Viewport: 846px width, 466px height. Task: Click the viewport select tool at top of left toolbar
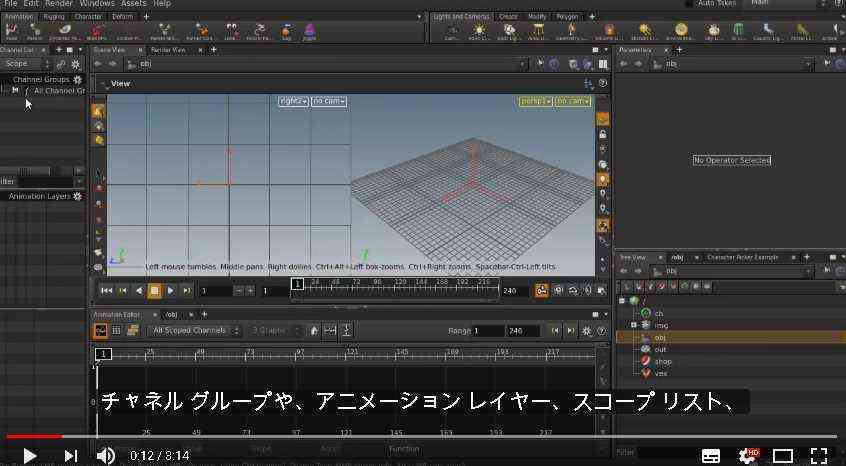[98, 111]
